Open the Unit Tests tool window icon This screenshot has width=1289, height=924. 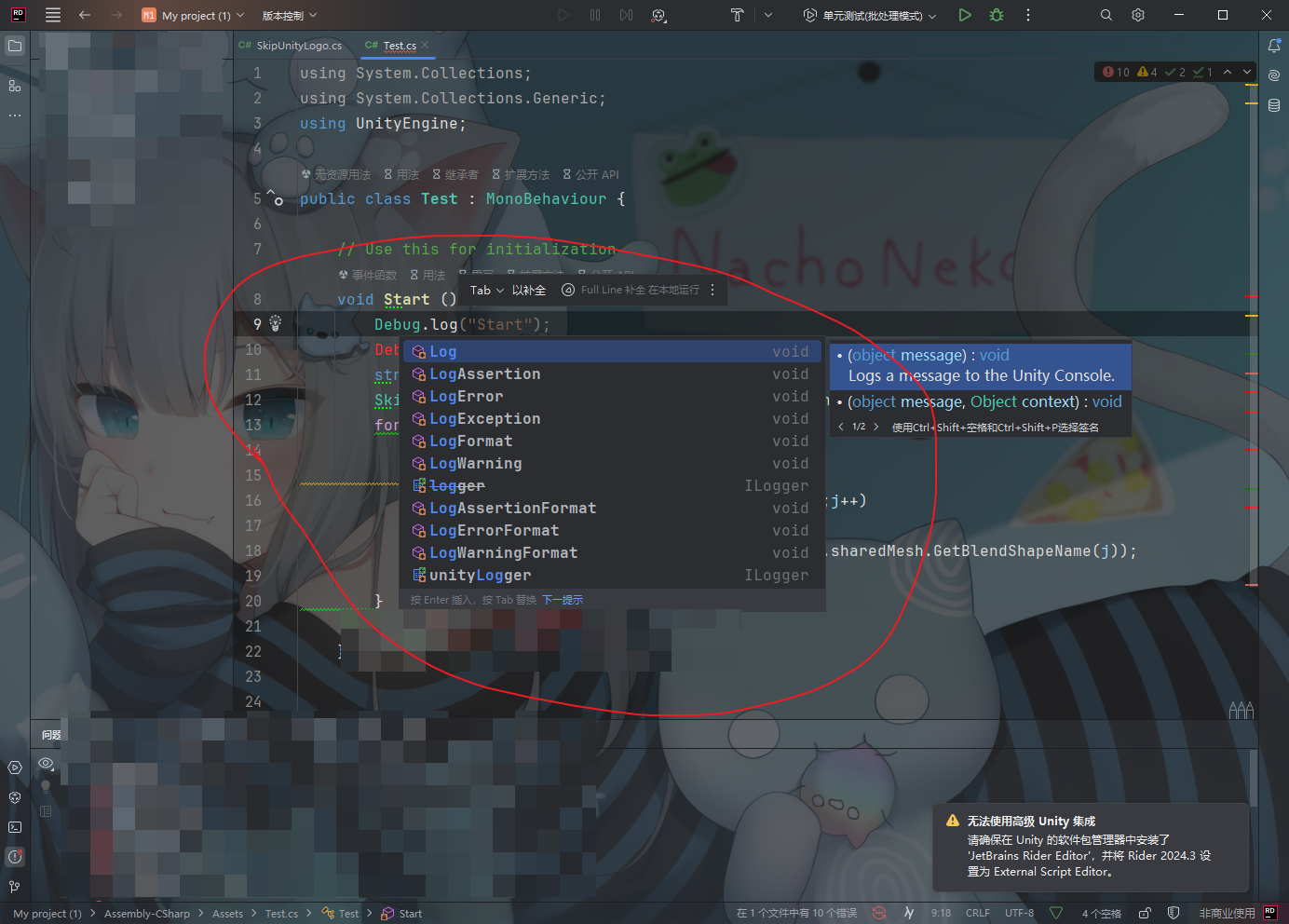pyautogui.click(x=15, y=768)
